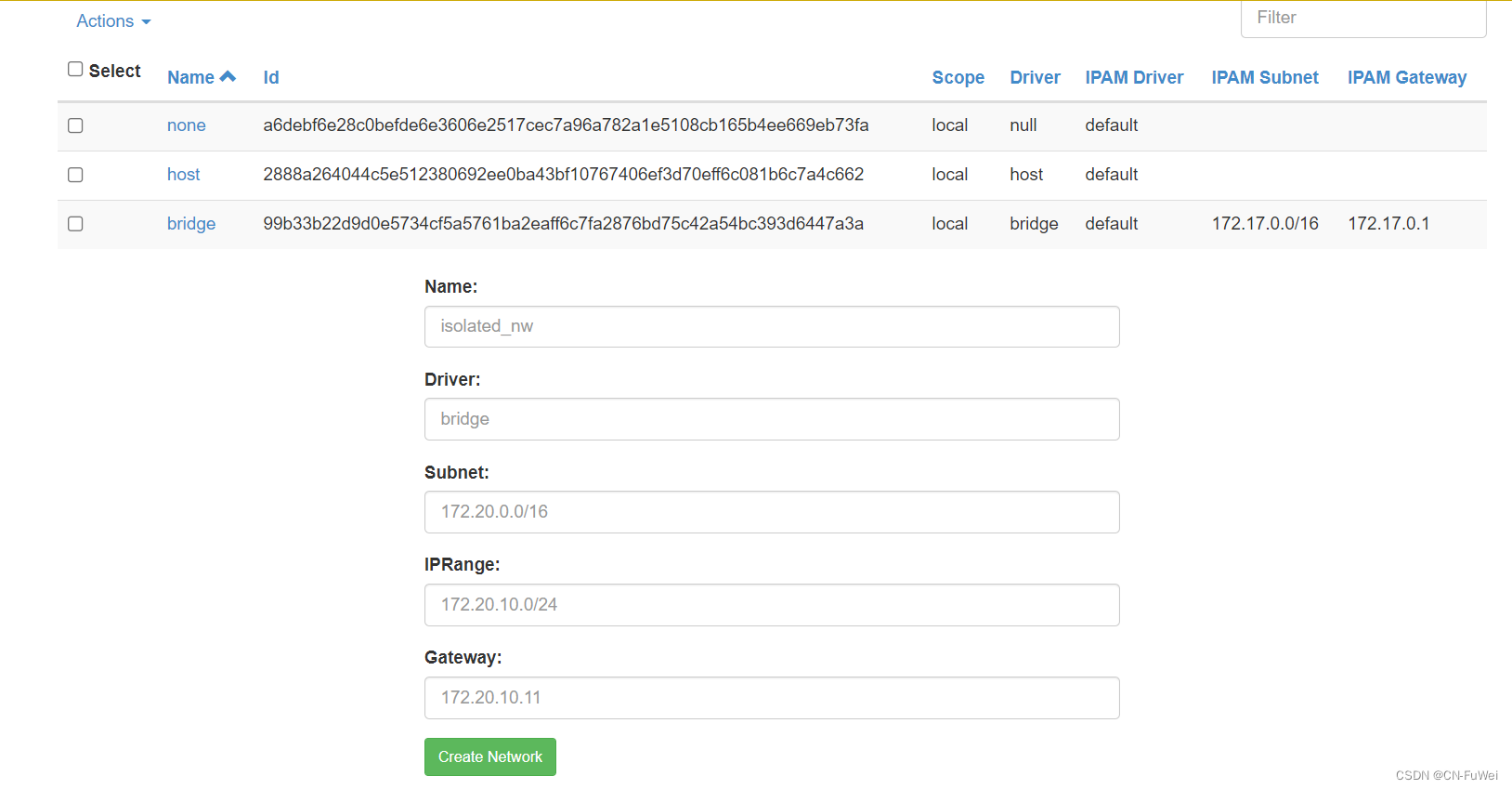1512x789 pixels.
Task: Click the 172.17.0.0/16 subnet cell
Action: point(1265,224)
